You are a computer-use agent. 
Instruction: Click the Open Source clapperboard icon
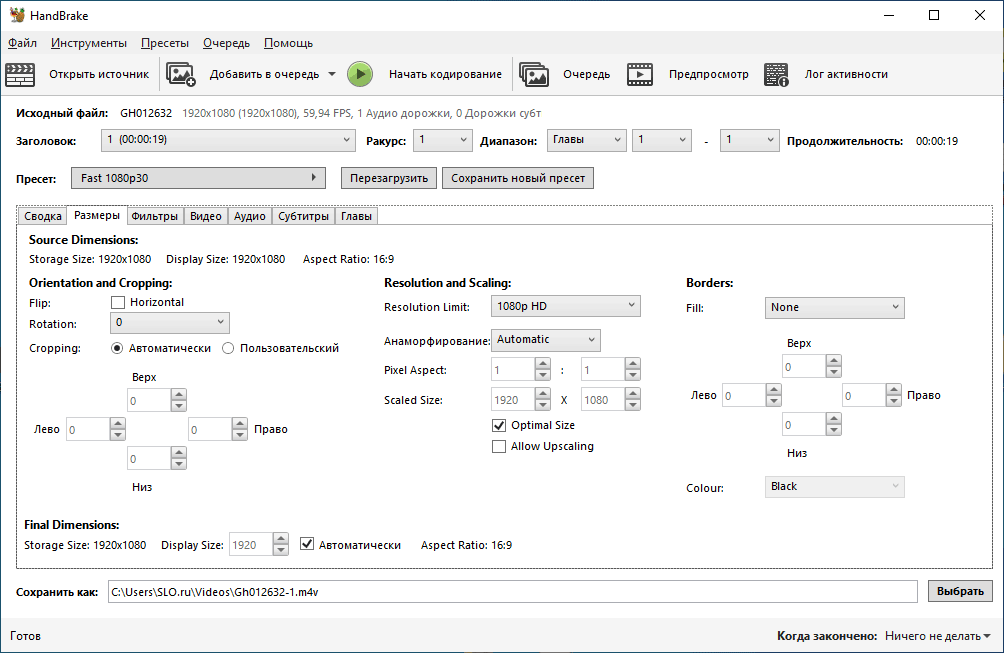pos(20,74)
